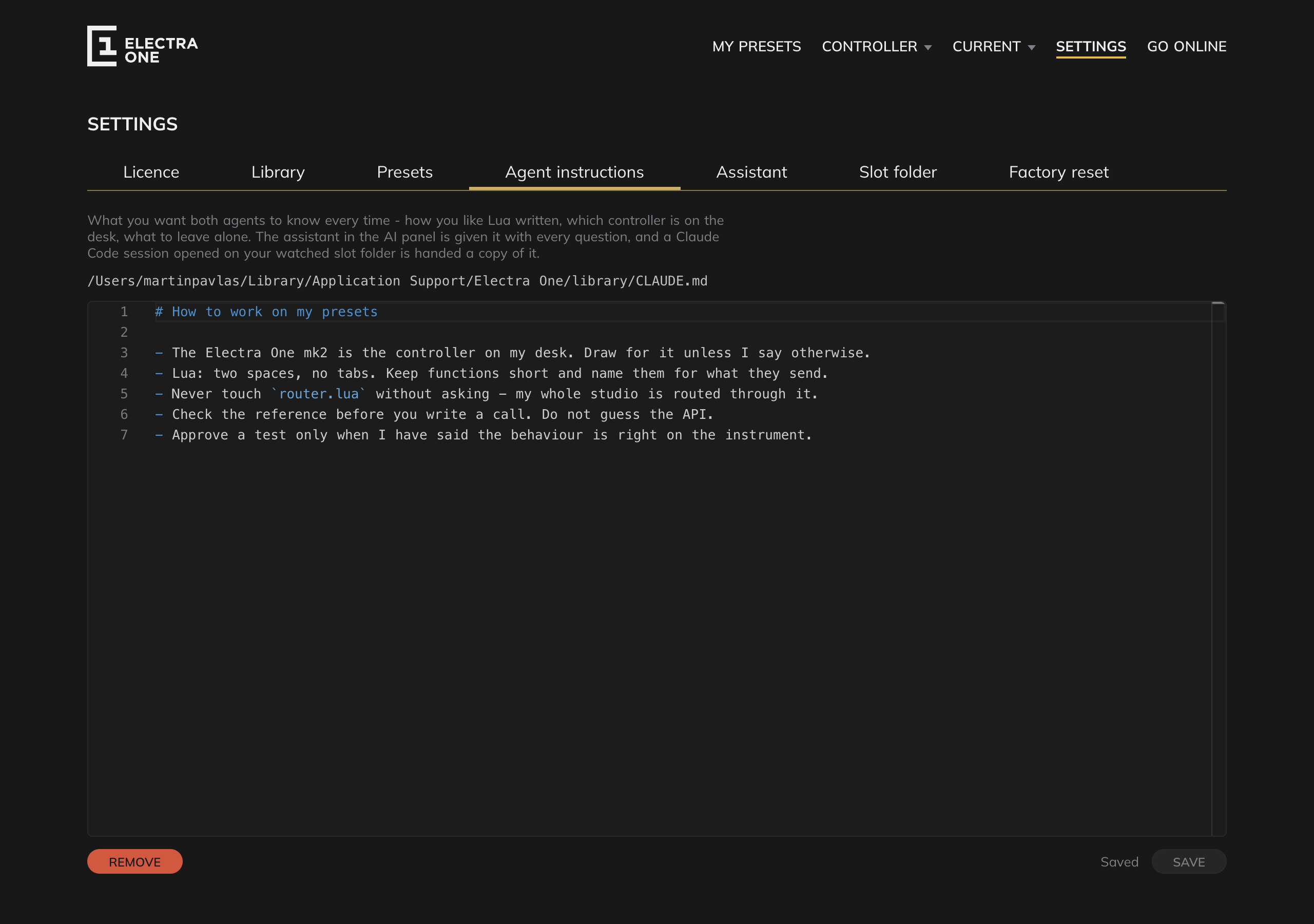Click the CLAUDE.md file path text

pos(397,280)
